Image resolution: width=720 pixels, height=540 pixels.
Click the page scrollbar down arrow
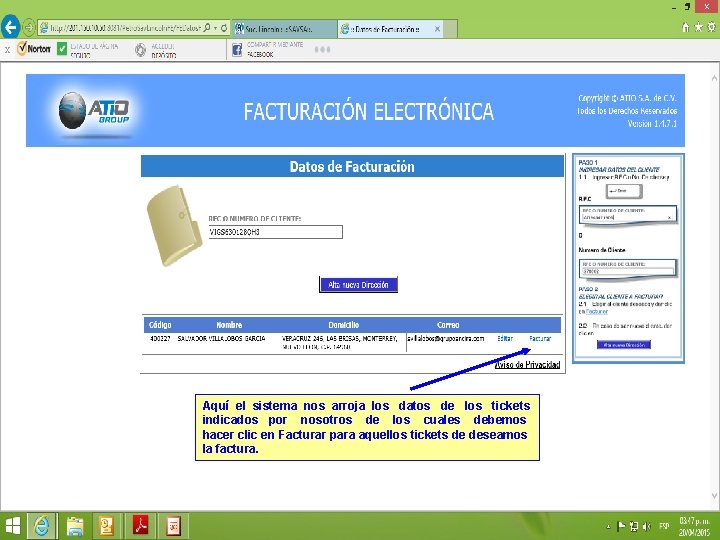[x=714, y=495]
